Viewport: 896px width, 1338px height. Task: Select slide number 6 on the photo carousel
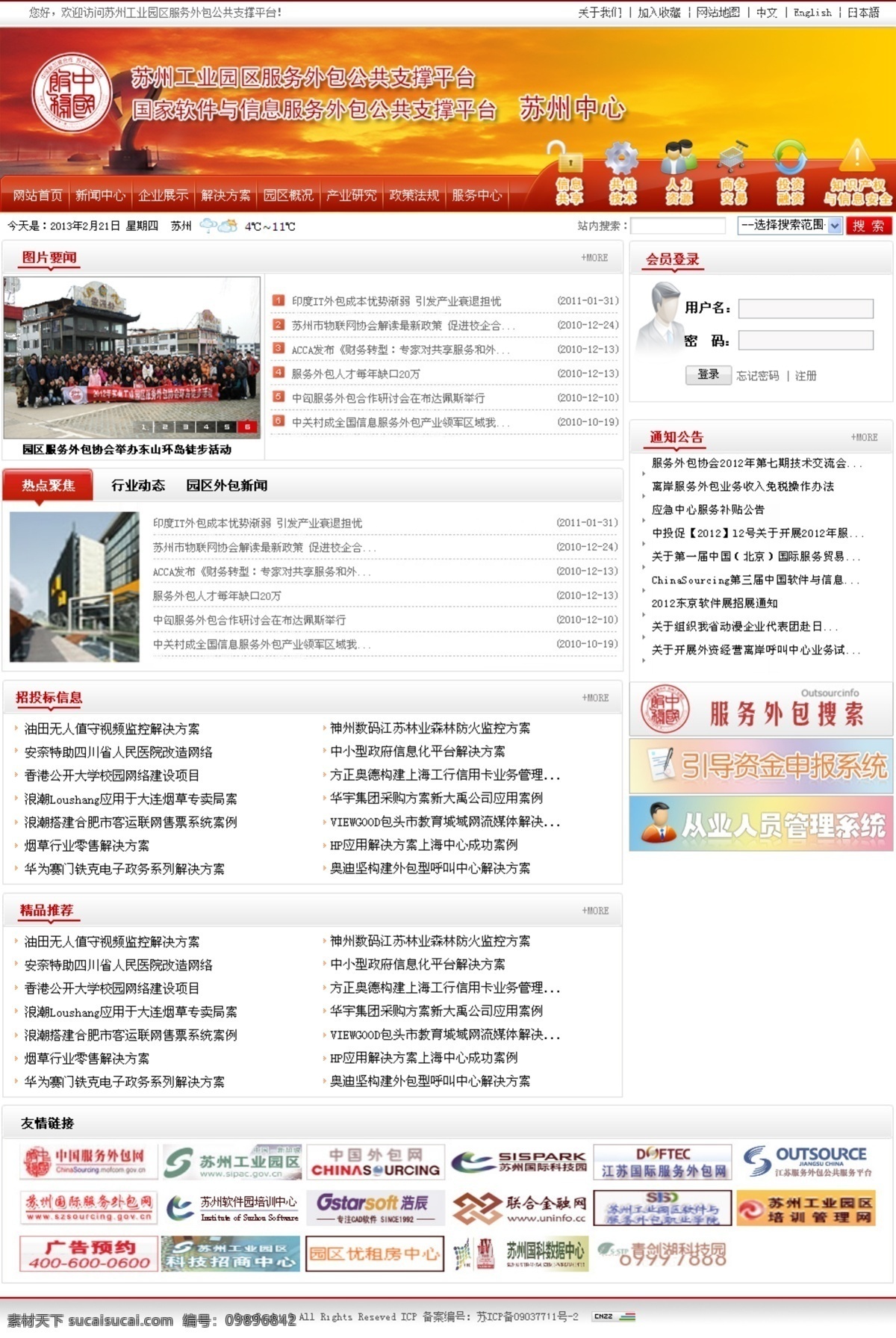[x=247, y=427]
